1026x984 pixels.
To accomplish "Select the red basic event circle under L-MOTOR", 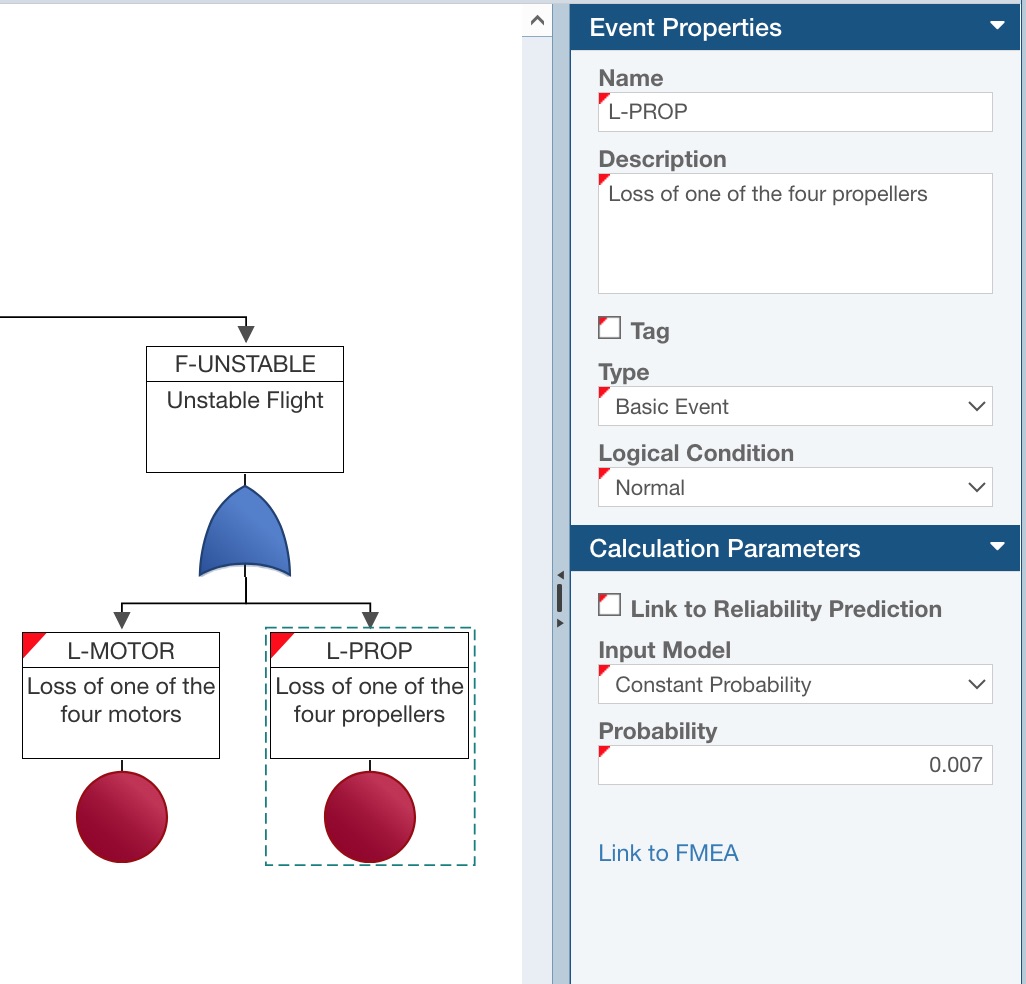I will point(121,816).
